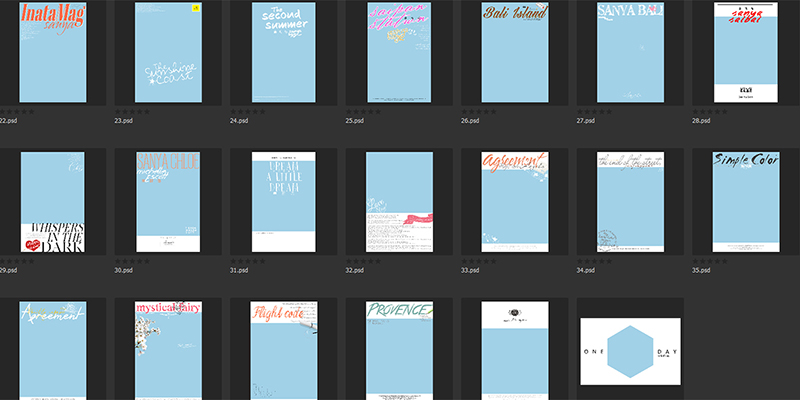Viewport: 800px width, 400px height.
Task: Rate 24.psd using its star row
Action: pos(248,111)
